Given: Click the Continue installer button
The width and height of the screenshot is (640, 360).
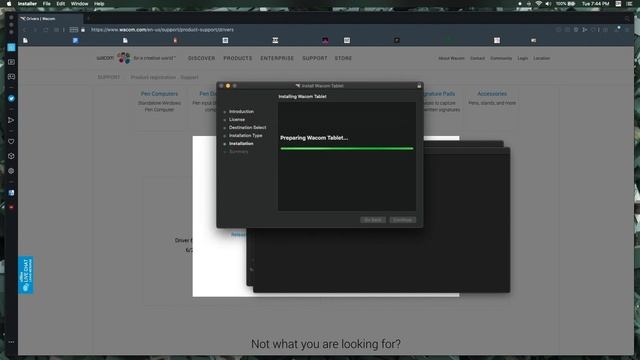Looking at the screenshot, I should (402, 220).
